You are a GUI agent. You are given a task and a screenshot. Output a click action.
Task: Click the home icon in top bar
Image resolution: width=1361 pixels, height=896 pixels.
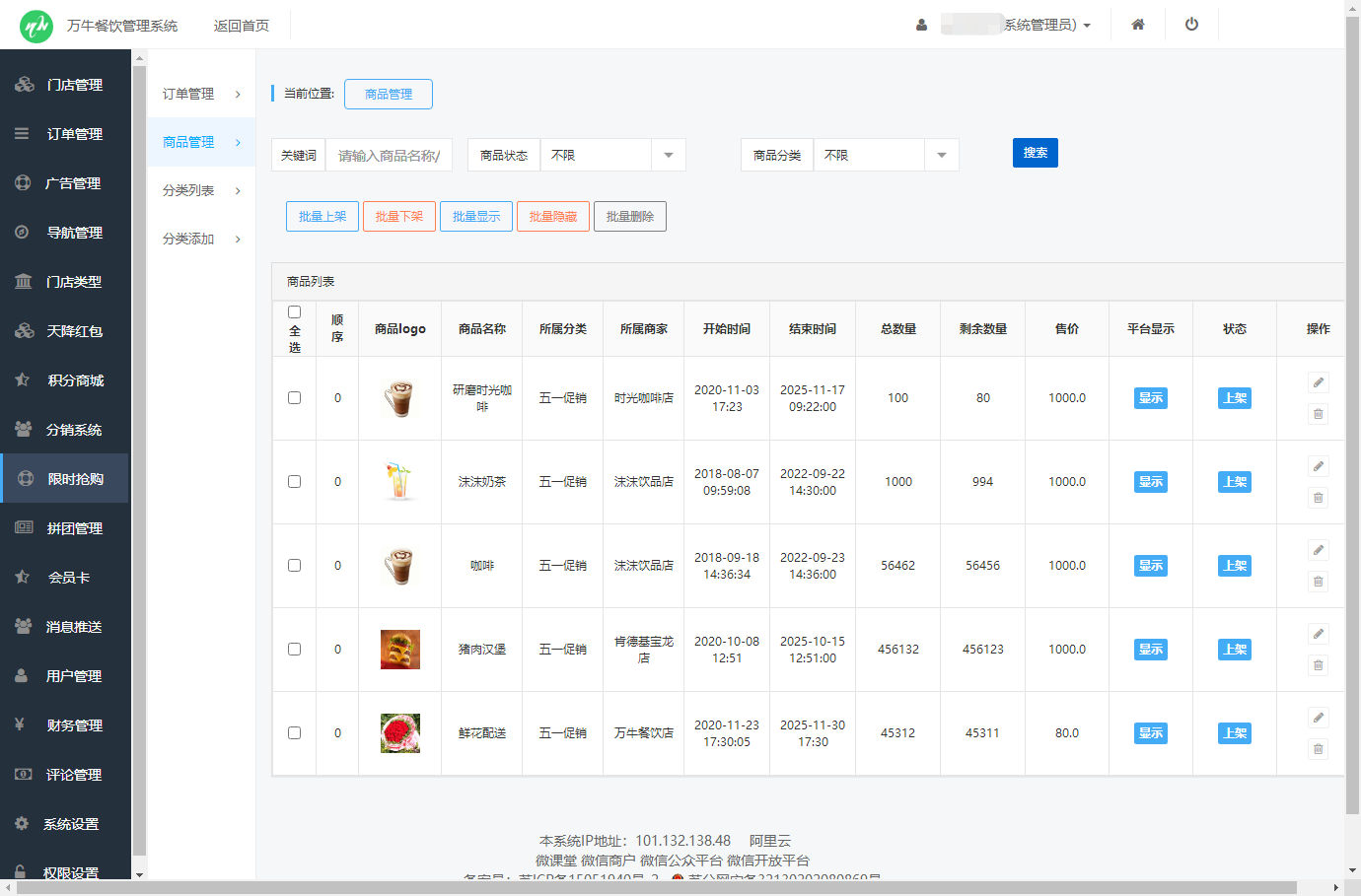pos(1138,25)
